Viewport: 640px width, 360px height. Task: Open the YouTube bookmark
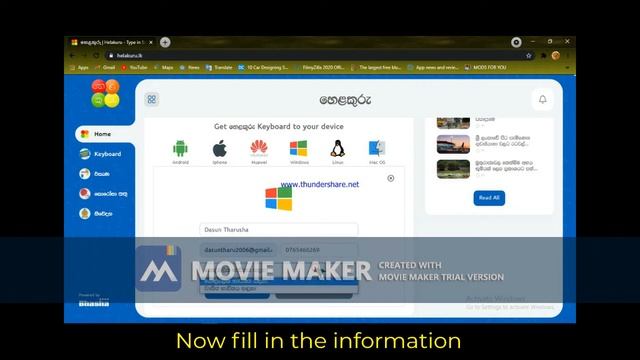click(x=134, y=67)
